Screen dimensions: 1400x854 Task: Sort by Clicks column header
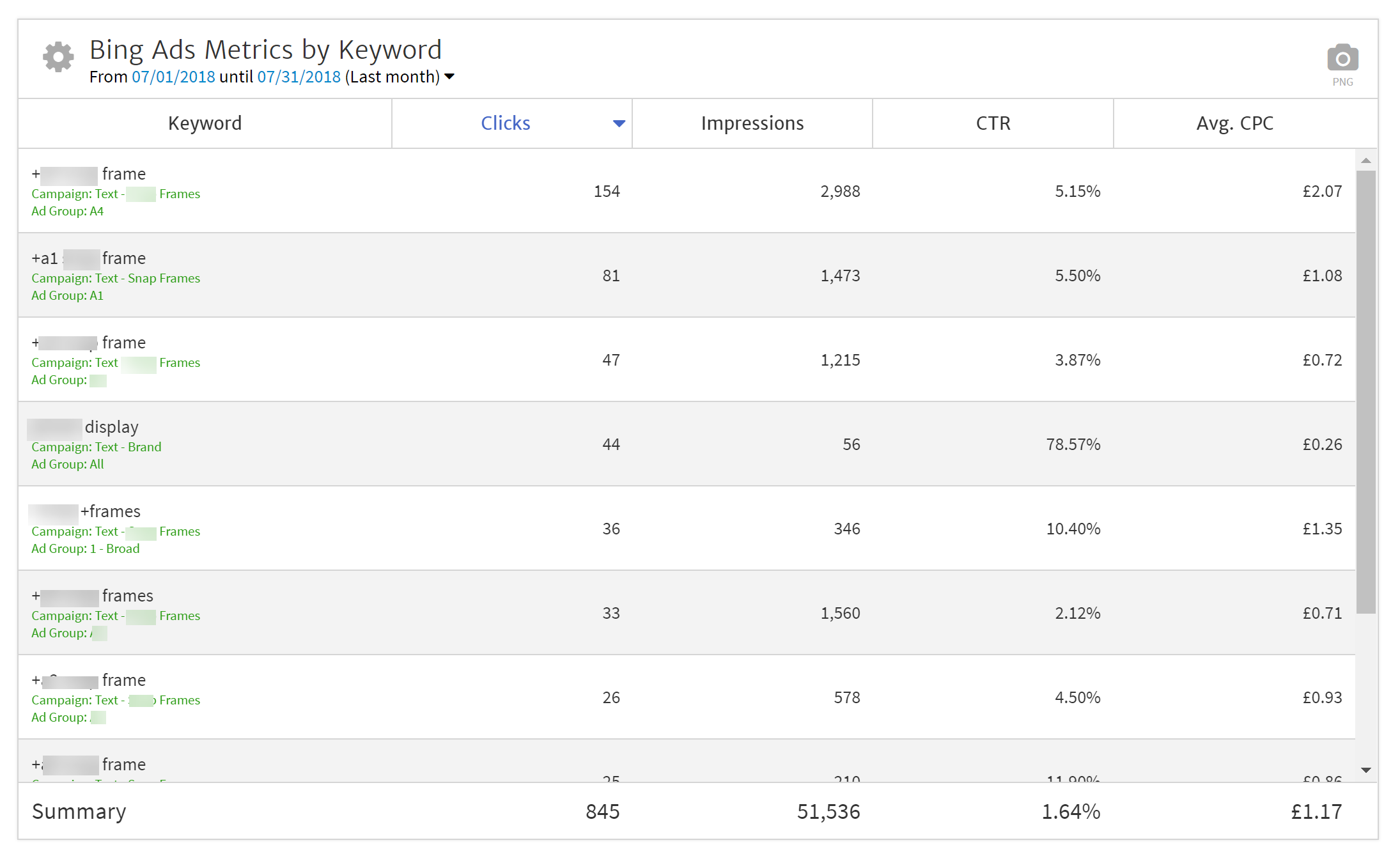[x=505, y=123]
